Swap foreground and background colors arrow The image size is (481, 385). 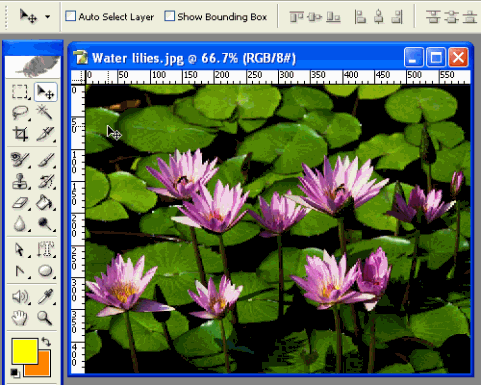pos(46,342)
